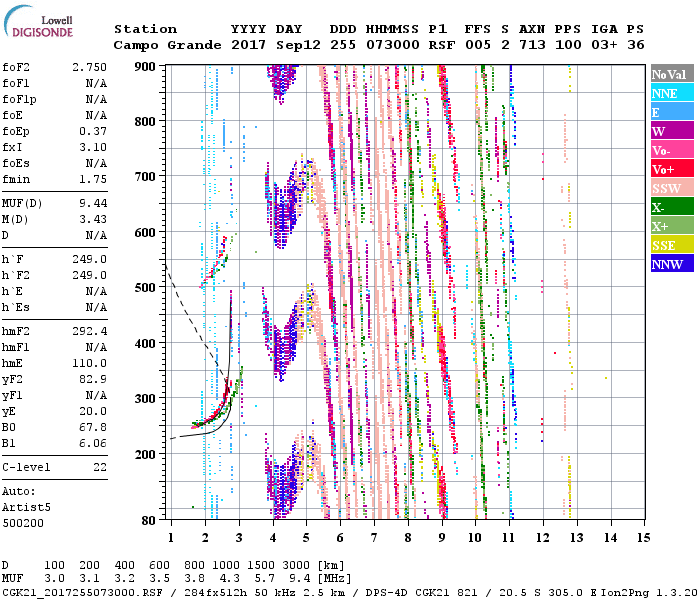The image size is (700, 600).
Task: Click the 900 mark on height axis
Action: (146, 67)
